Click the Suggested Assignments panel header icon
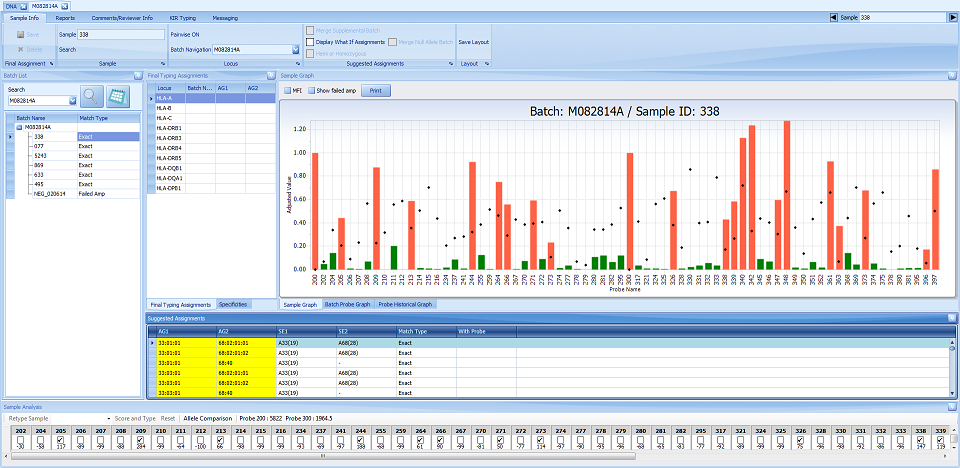Image resolution: width=960 pixels, height=468 pixels. pos(951,319)
